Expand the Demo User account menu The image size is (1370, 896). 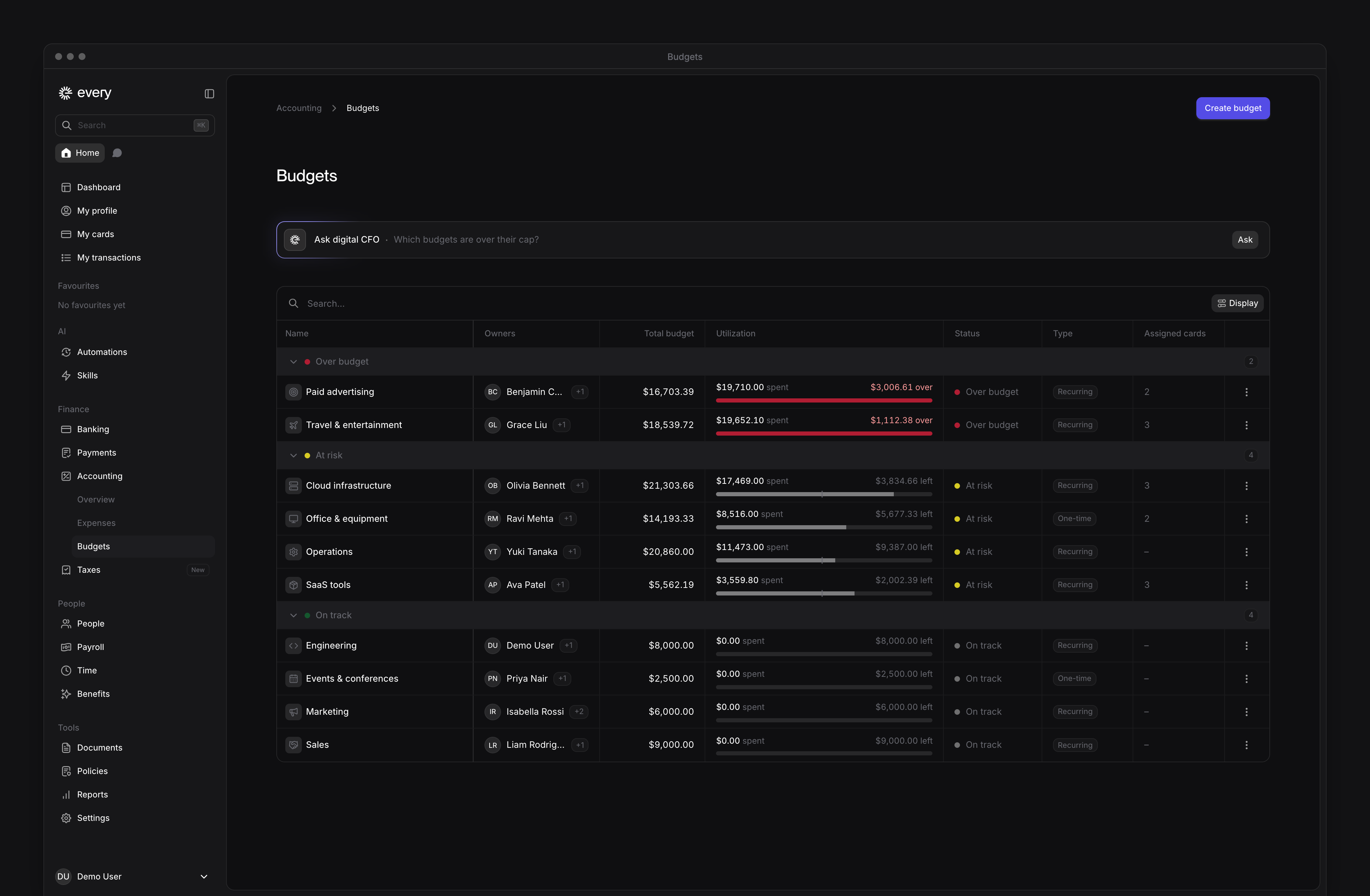[204, 876]
